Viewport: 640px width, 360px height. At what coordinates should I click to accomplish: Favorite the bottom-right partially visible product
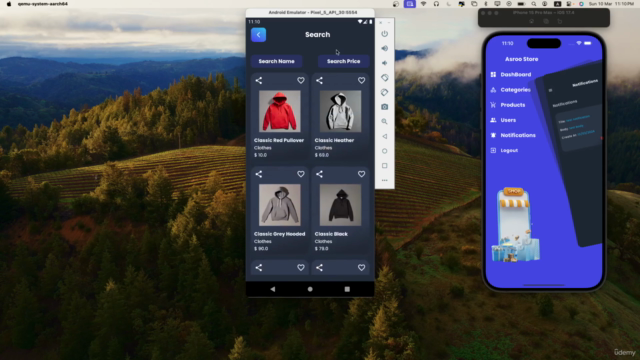tap(361, 268)
